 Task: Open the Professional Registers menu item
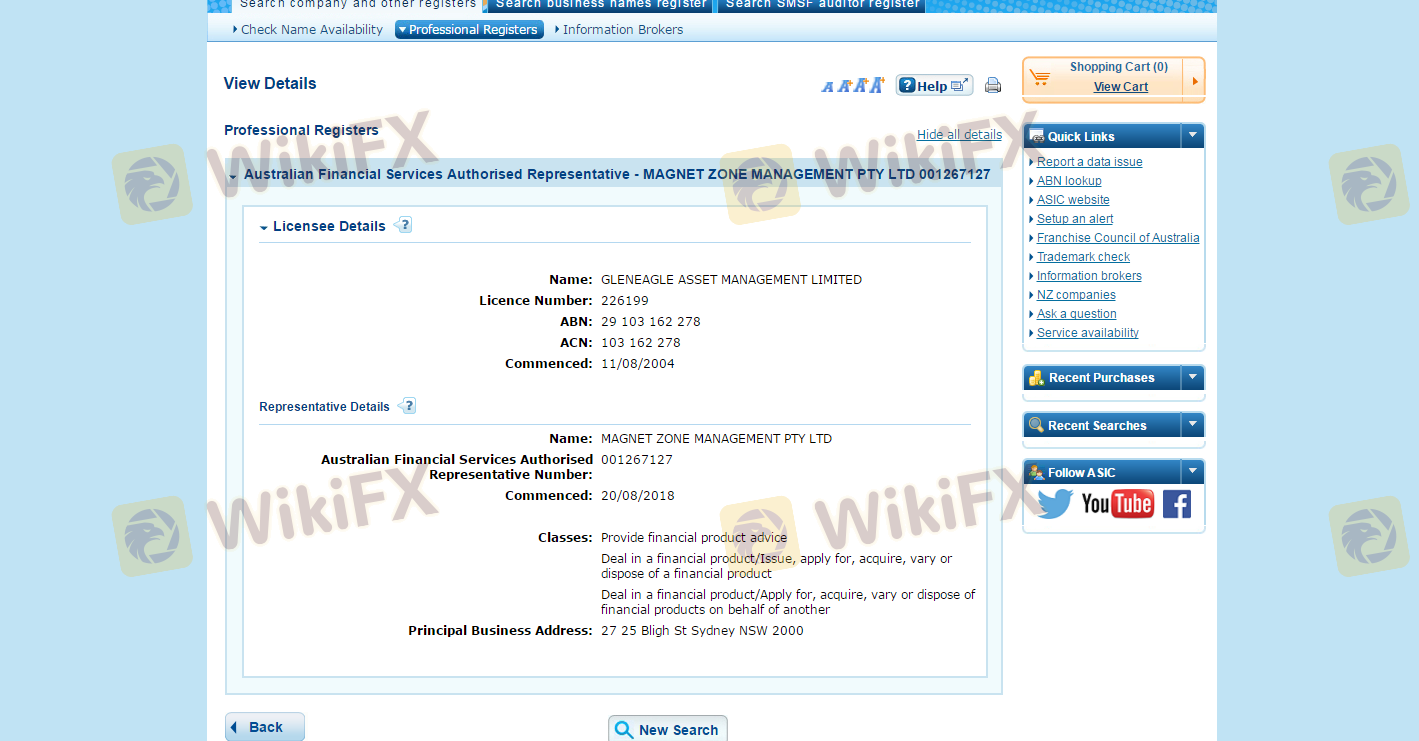pyautogui.click(x=469, y=30)
